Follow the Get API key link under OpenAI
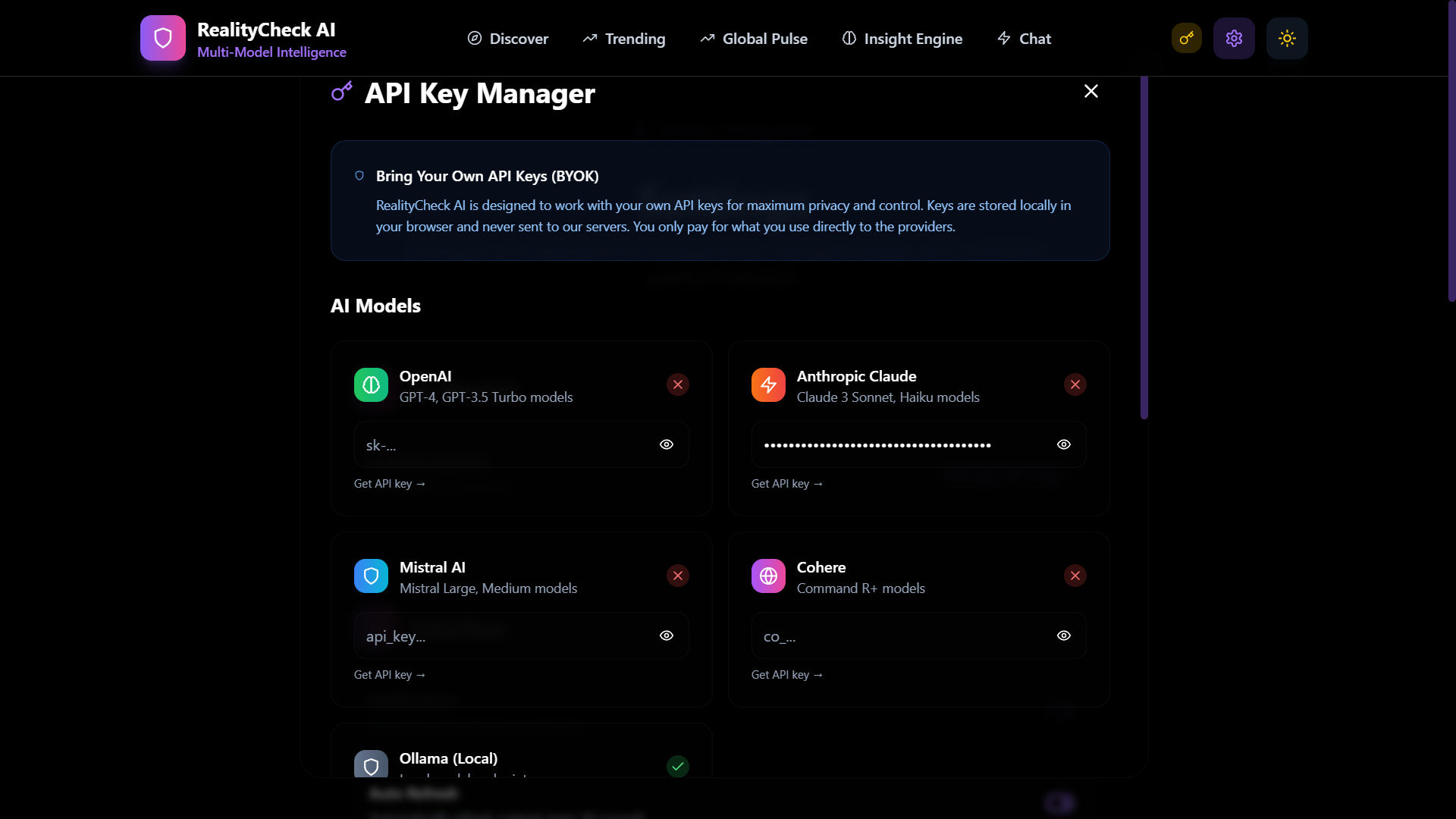 click(x=390, y=484)
